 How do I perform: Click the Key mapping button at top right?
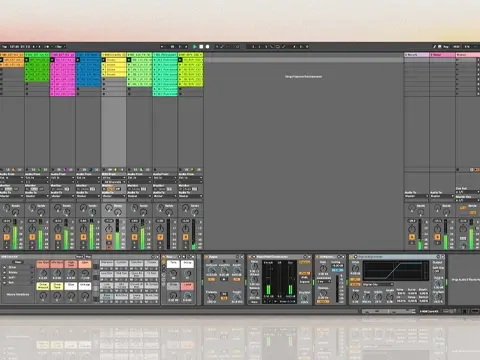[446, 47]
